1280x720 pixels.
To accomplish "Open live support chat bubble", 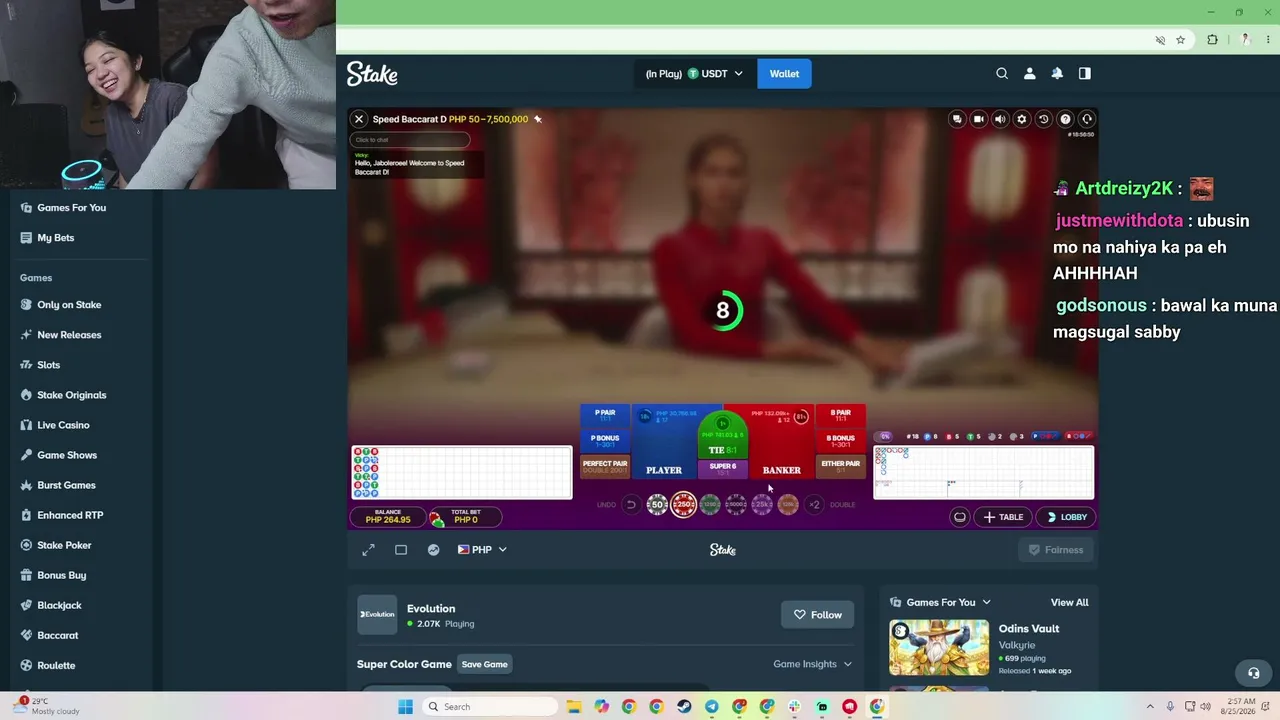I will [1254, 673].
